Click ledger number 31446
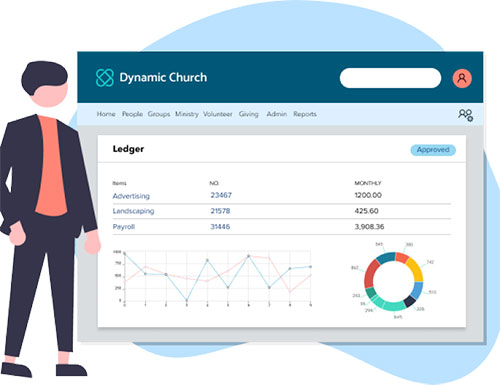Screen dimensions: 500x385 (220, 227)
